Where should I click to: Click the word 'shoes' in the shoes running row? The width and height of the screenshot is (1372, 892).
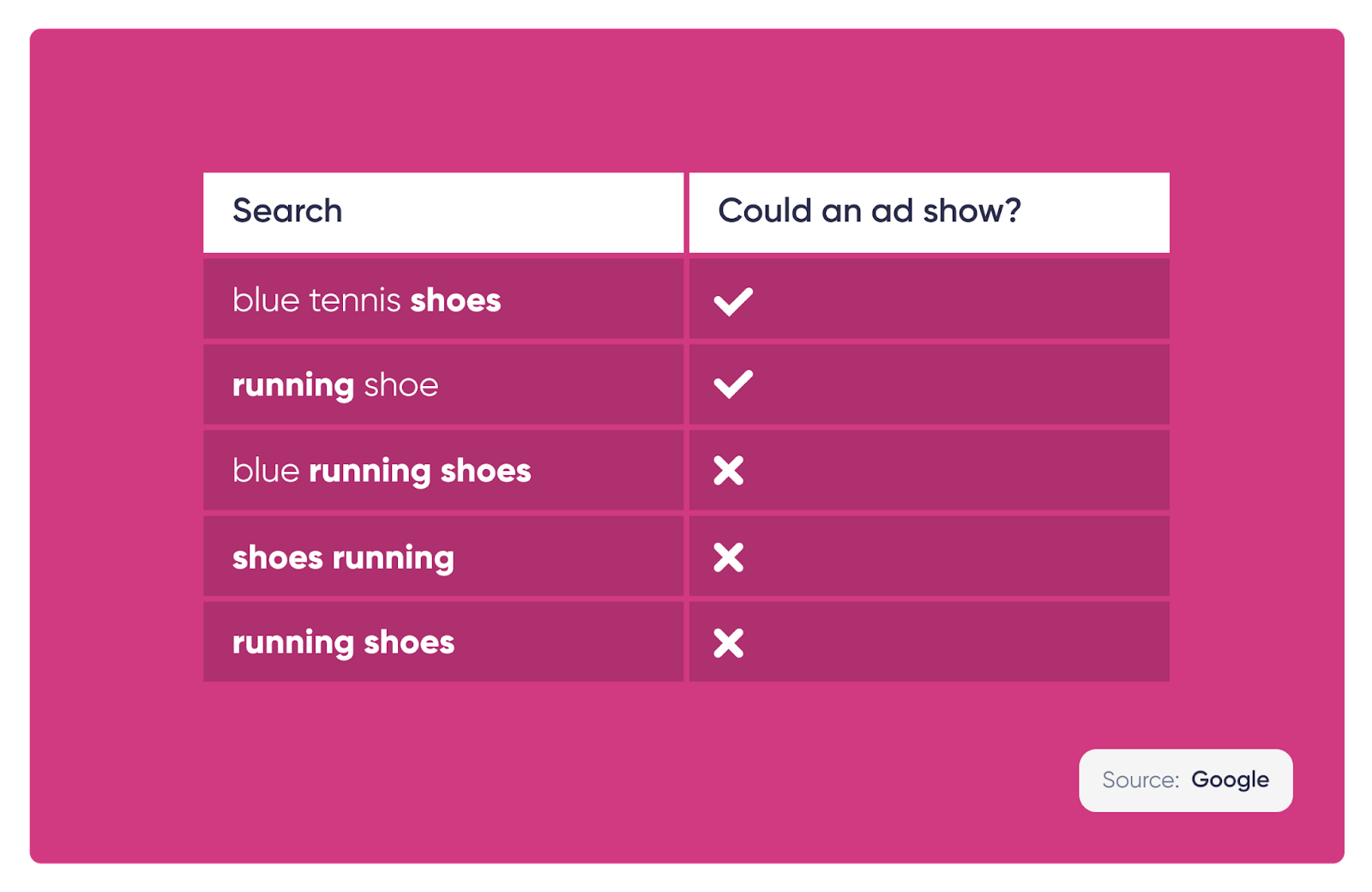278,558
